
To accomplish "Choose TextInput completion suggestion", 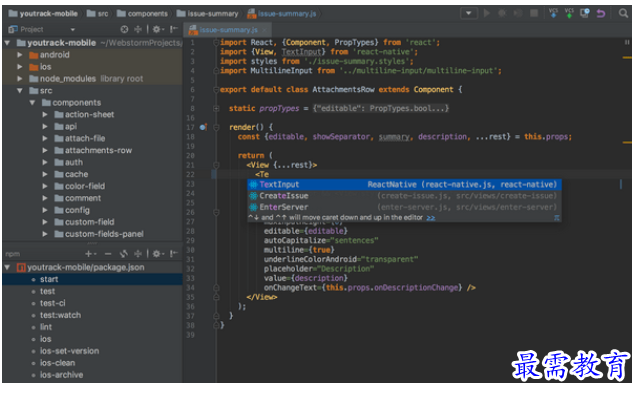I will pyautogui.click(x=404, y=185).
